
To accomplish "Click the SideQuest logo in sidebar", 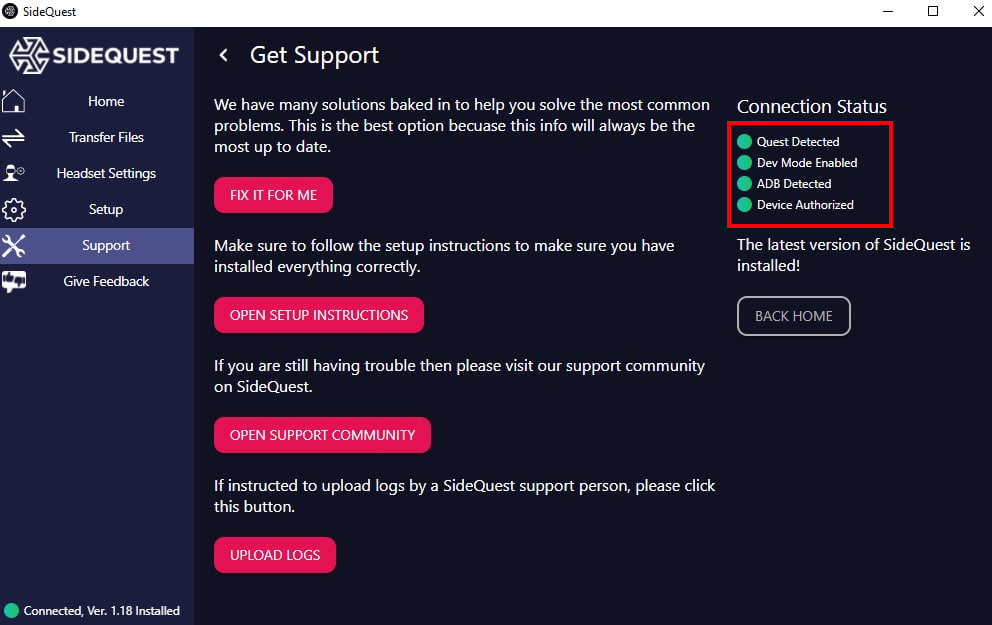I will (94, 55).
